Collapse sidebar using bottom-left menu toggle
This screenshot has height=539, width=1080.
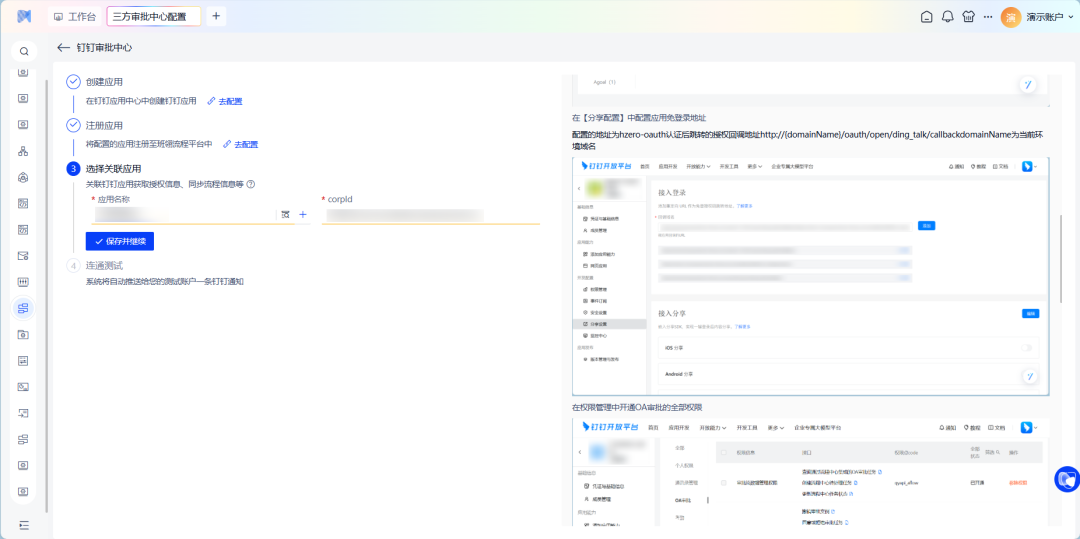click(23, 525)
